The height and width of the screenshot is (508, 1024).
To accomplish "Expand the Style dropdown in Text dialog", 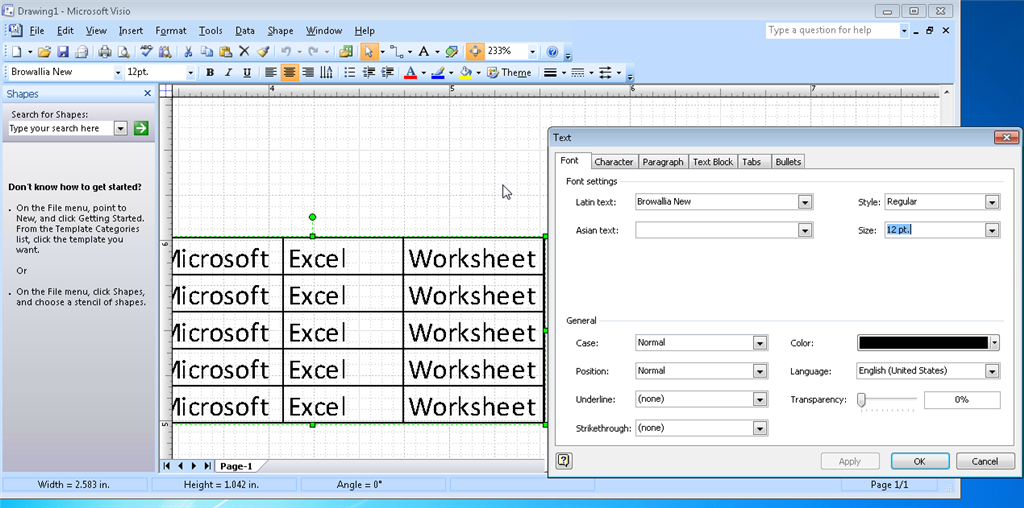I will pos(993,202).
